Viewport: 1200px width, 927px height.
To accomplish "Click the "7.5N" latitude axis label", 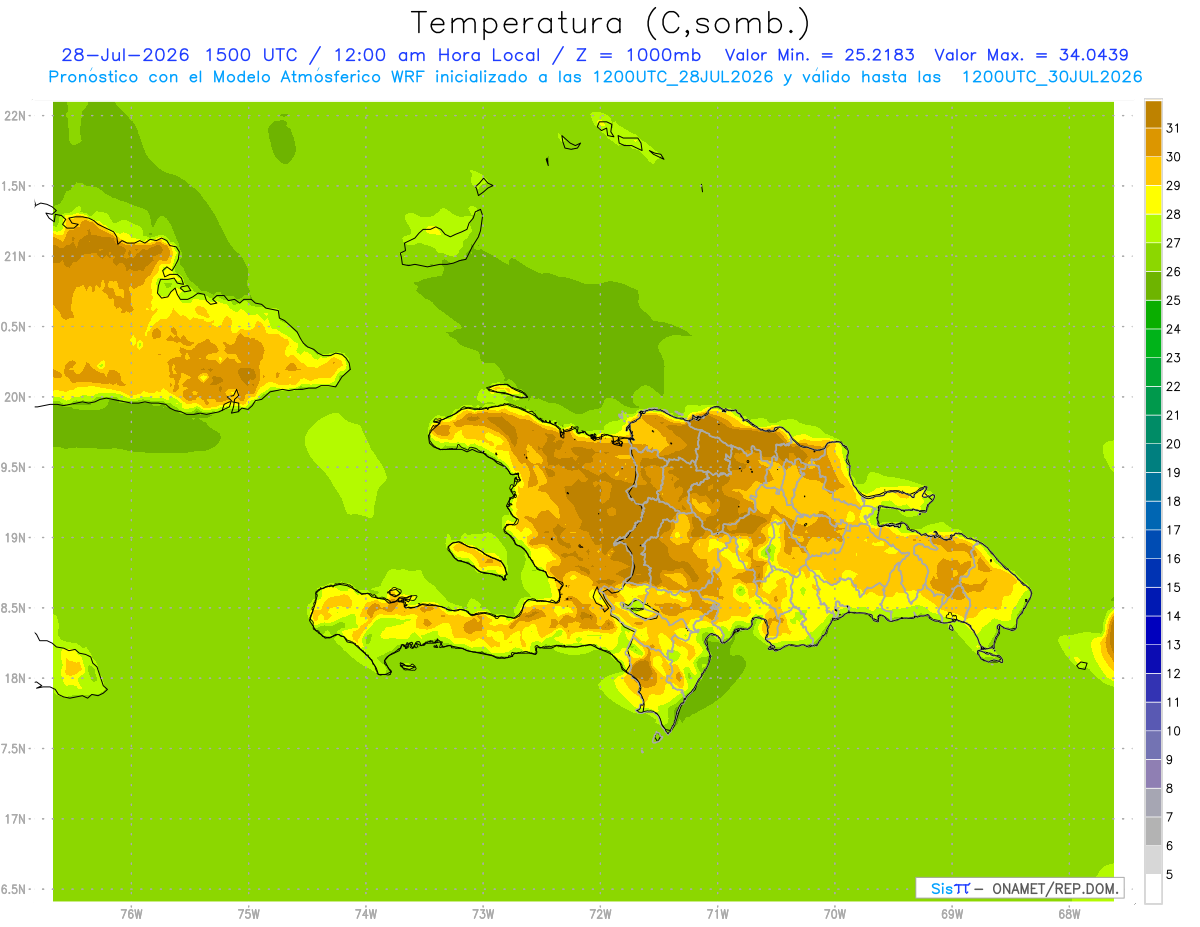I will coord(15,749).
